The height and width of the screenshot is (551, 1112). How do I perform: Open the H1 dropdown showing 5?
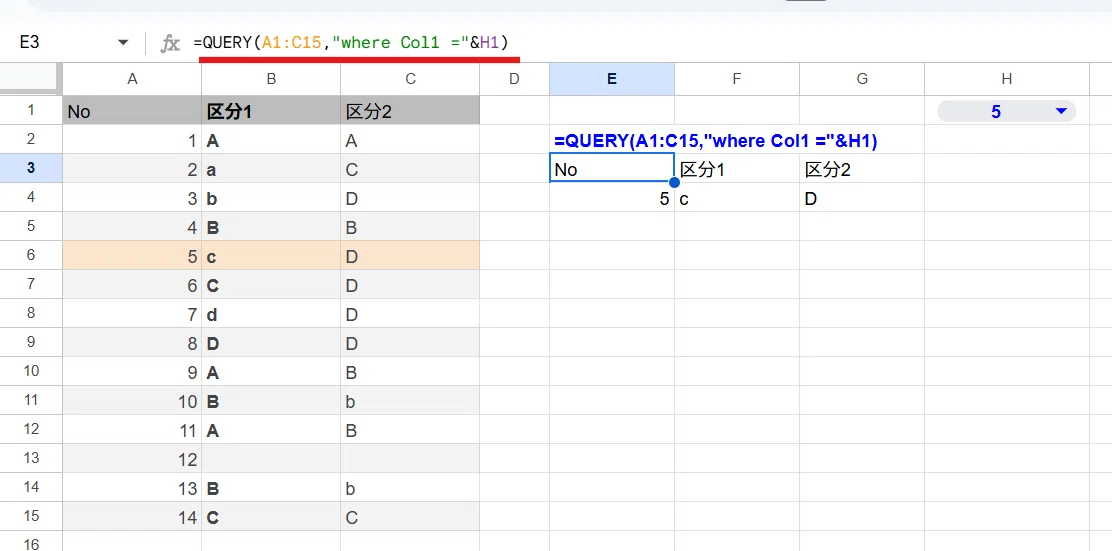pyautogui.click(x=1006, y=111)
